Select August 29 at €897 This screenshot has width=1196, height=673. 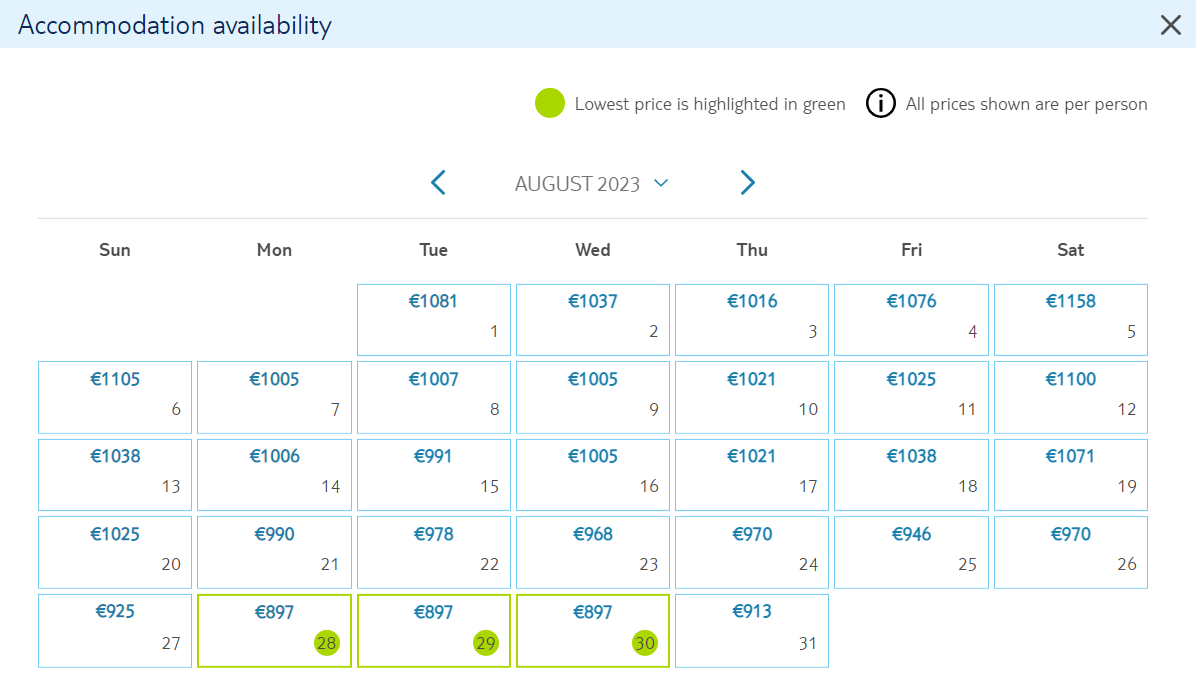pyautogui.click(x=434, y=631)
